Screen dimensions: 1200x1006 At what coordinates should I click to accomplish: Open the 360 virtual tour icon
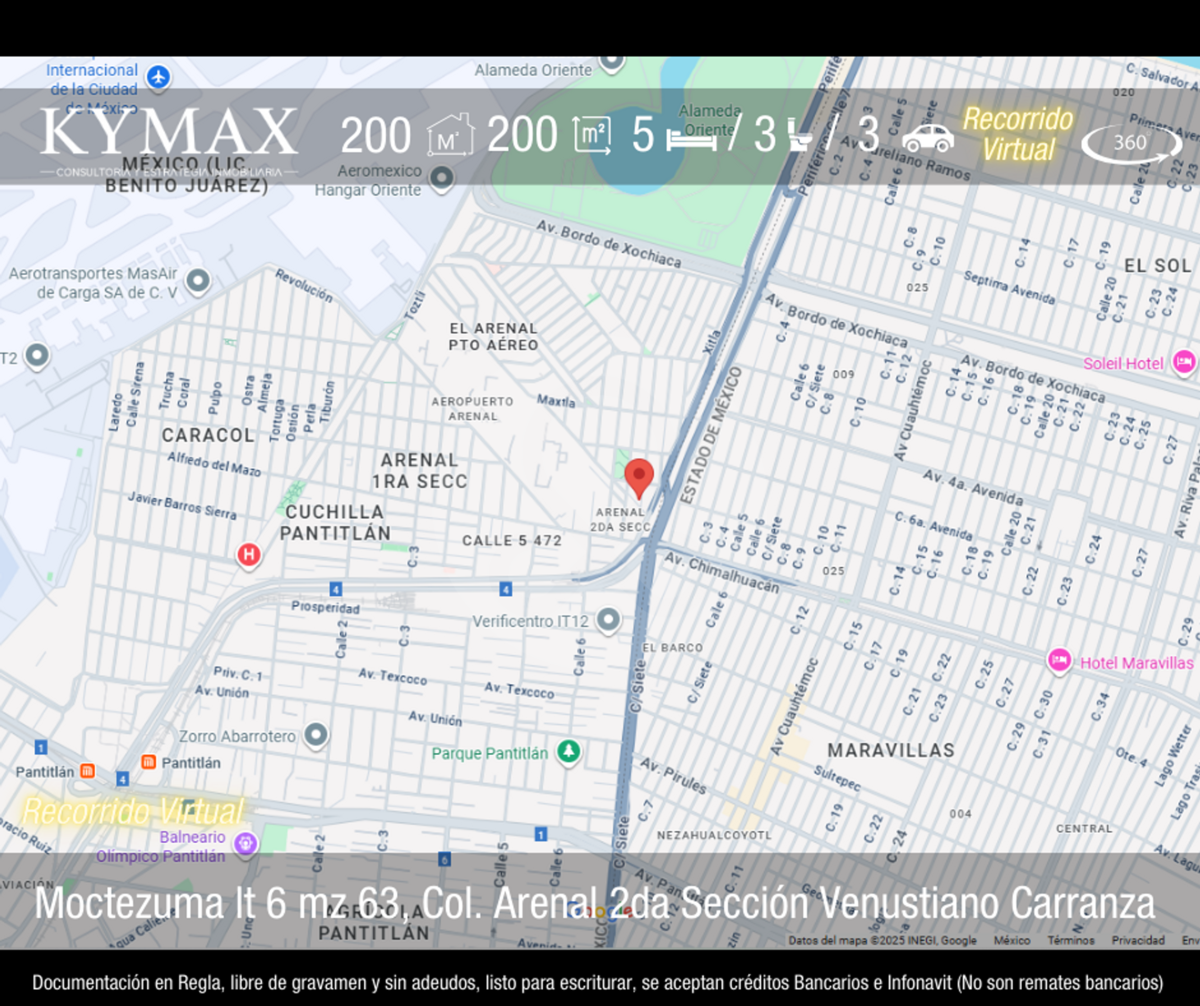click(1131, 143)
